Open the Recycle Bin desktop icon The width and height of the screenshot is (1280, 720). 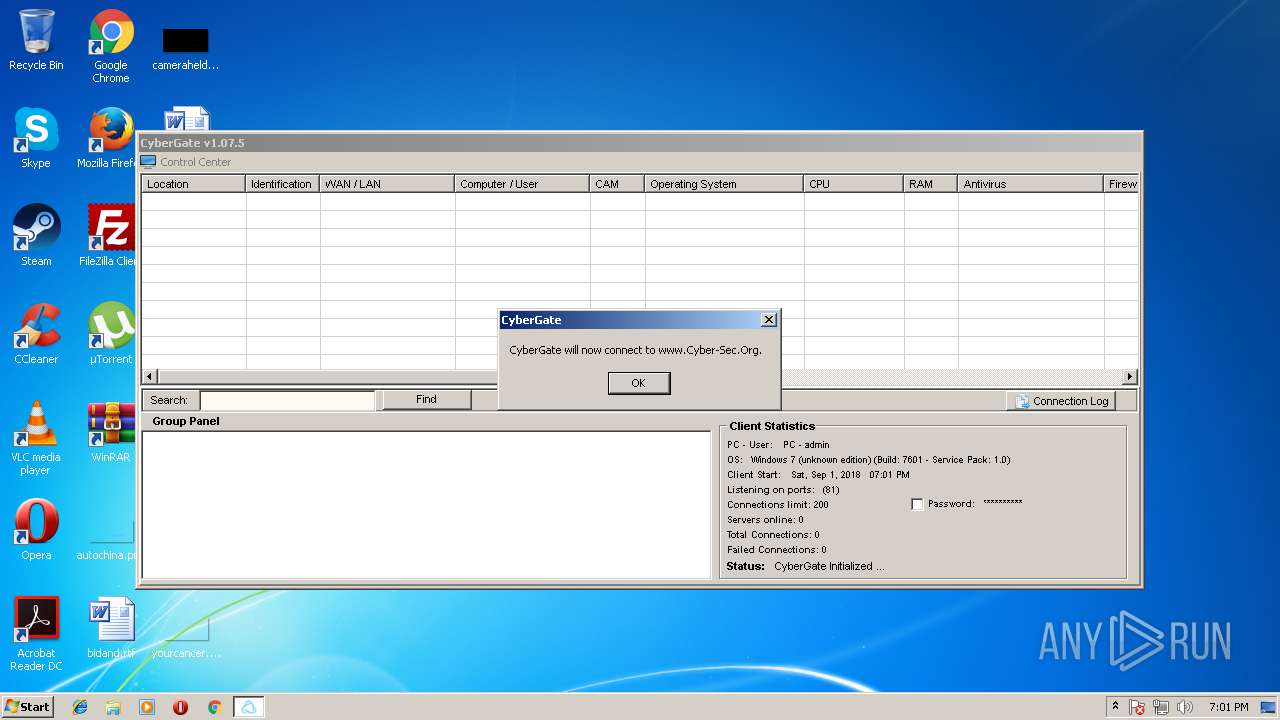click(36, 40)
